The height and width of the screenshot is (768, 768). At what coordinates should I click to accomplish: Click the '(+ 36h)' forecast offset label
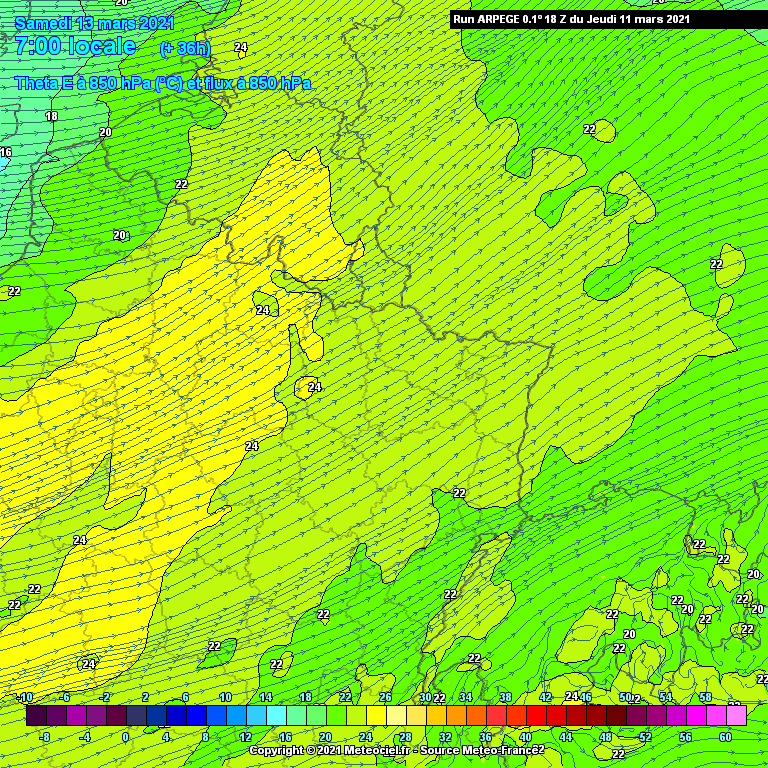coord(185,48)
